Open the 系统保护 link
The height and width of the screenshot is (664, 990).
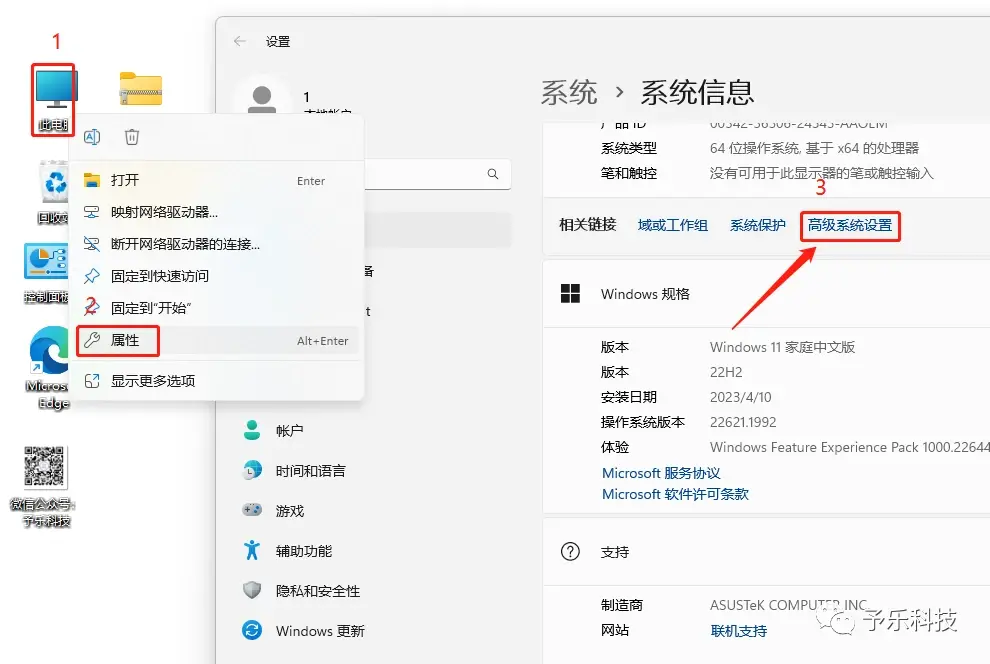point(758,225)
